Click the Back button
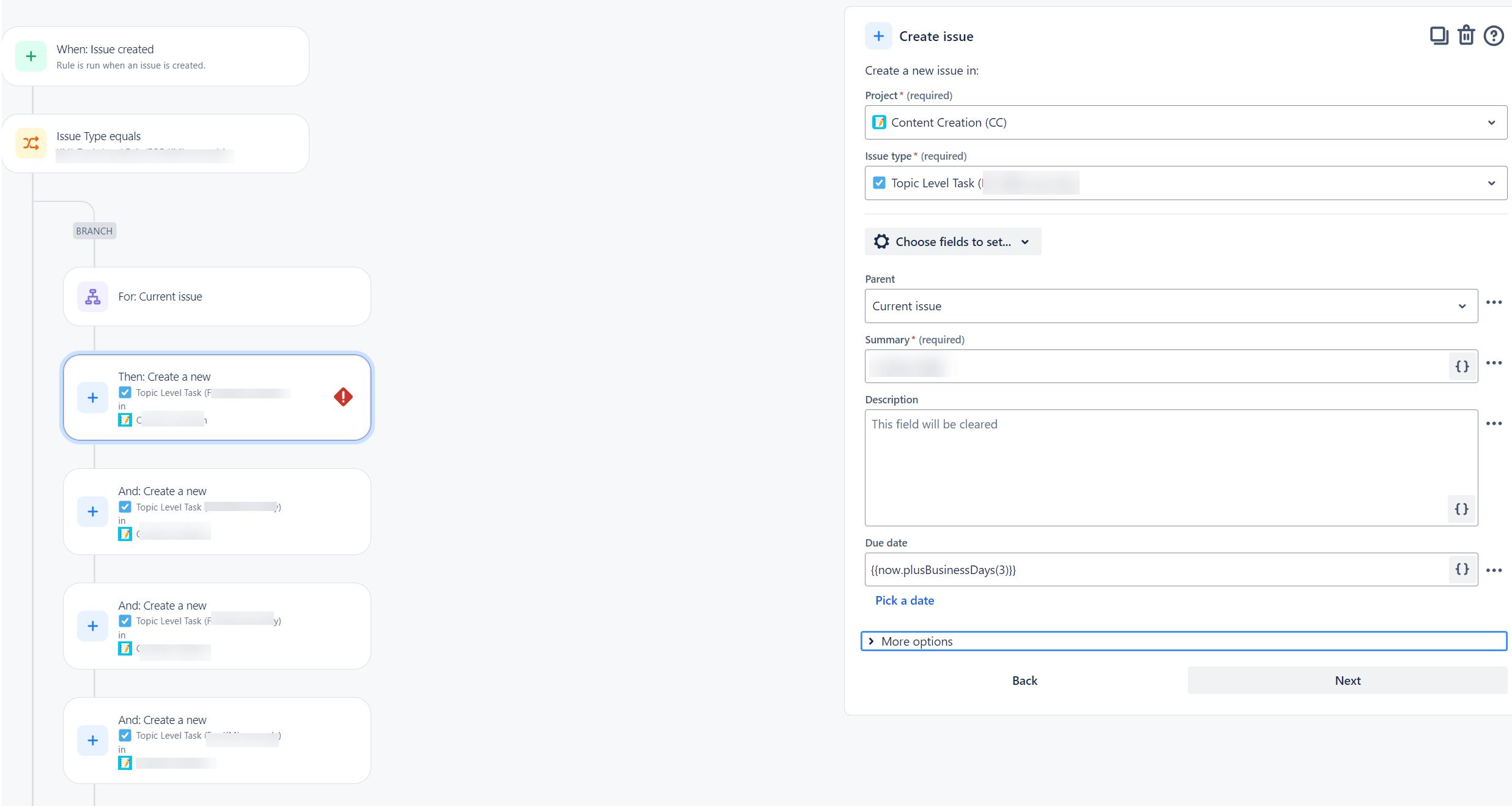This screenshot has height=806, width=1512. 1025,681
